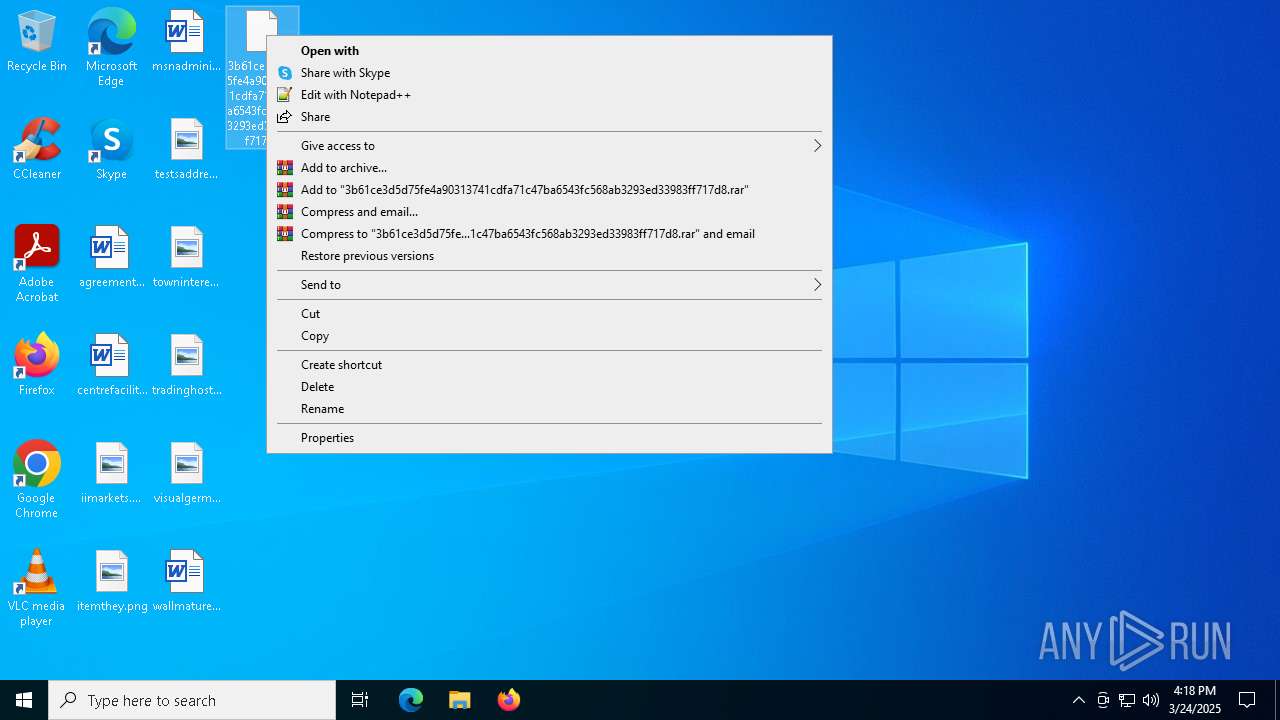Select the visualgerm image file icon
1280x720 pixels.
(186, 474)
